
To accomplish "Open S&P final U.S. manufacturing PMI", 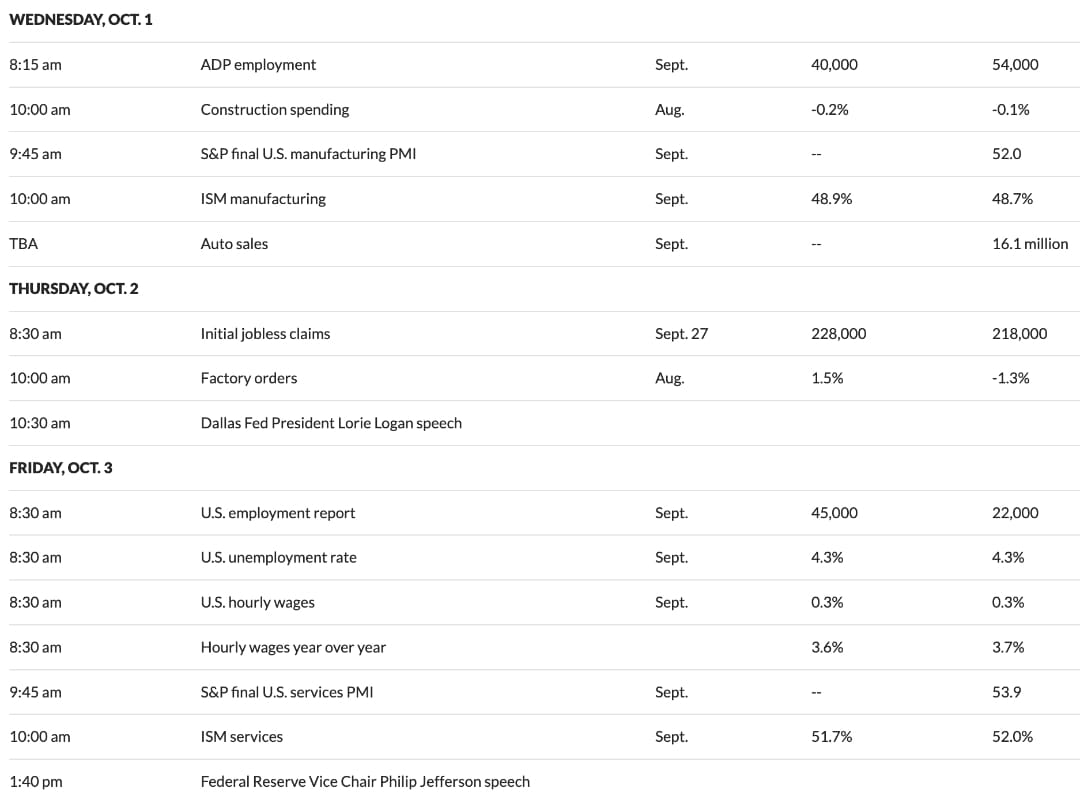I will click(308, 154).
